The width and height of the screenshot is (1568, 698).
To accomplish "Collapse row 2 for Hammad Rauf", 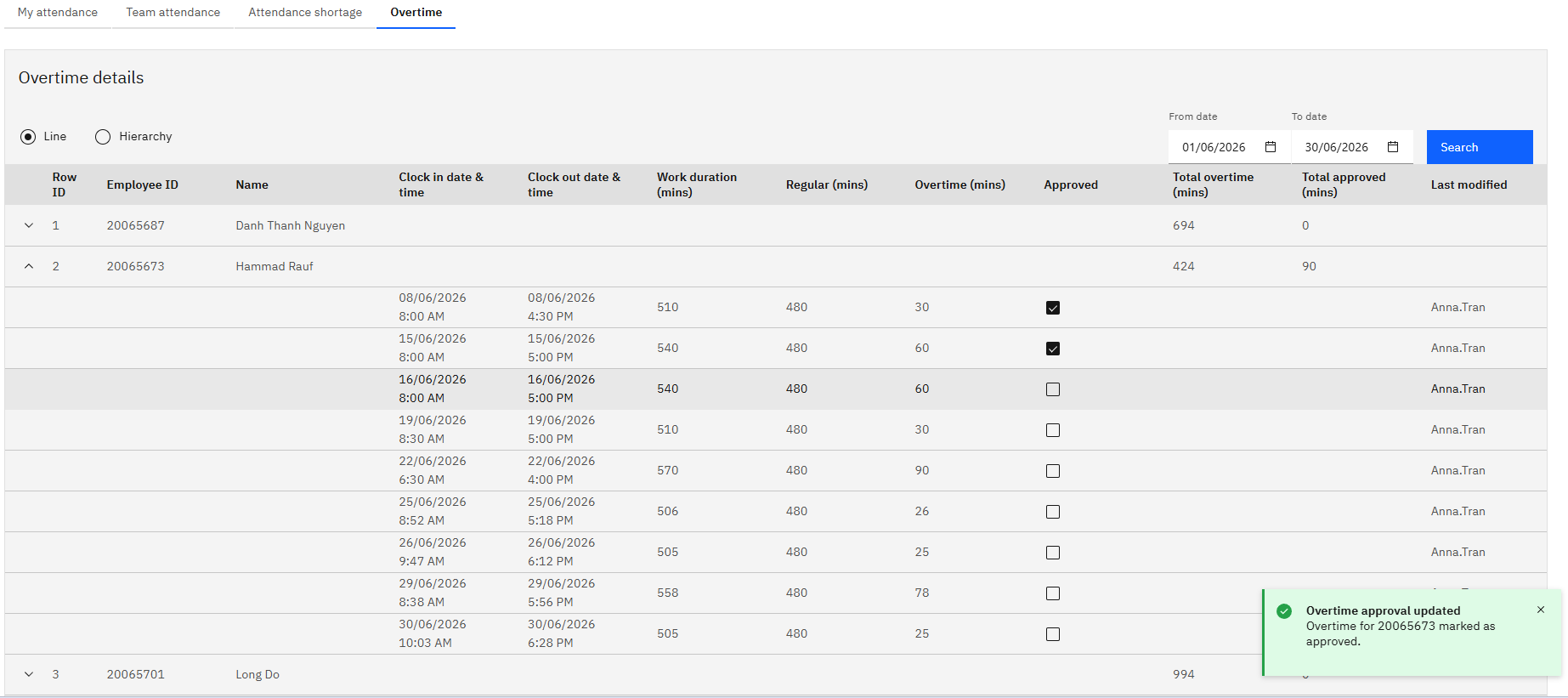I will (29, 266).
